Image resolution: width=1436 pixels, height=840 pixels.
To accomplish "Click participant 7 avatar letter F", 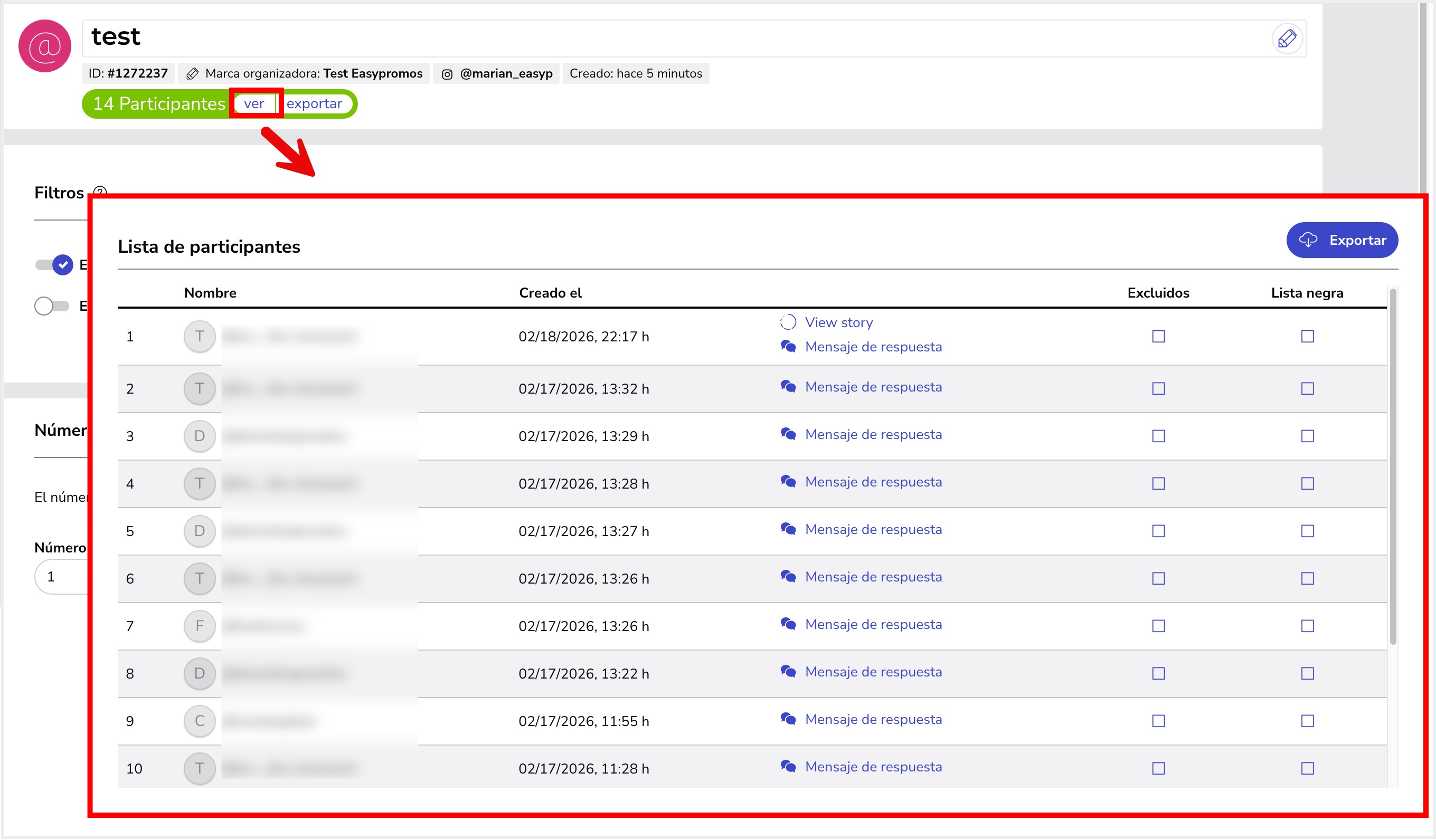I will click(x=200, y=626).
